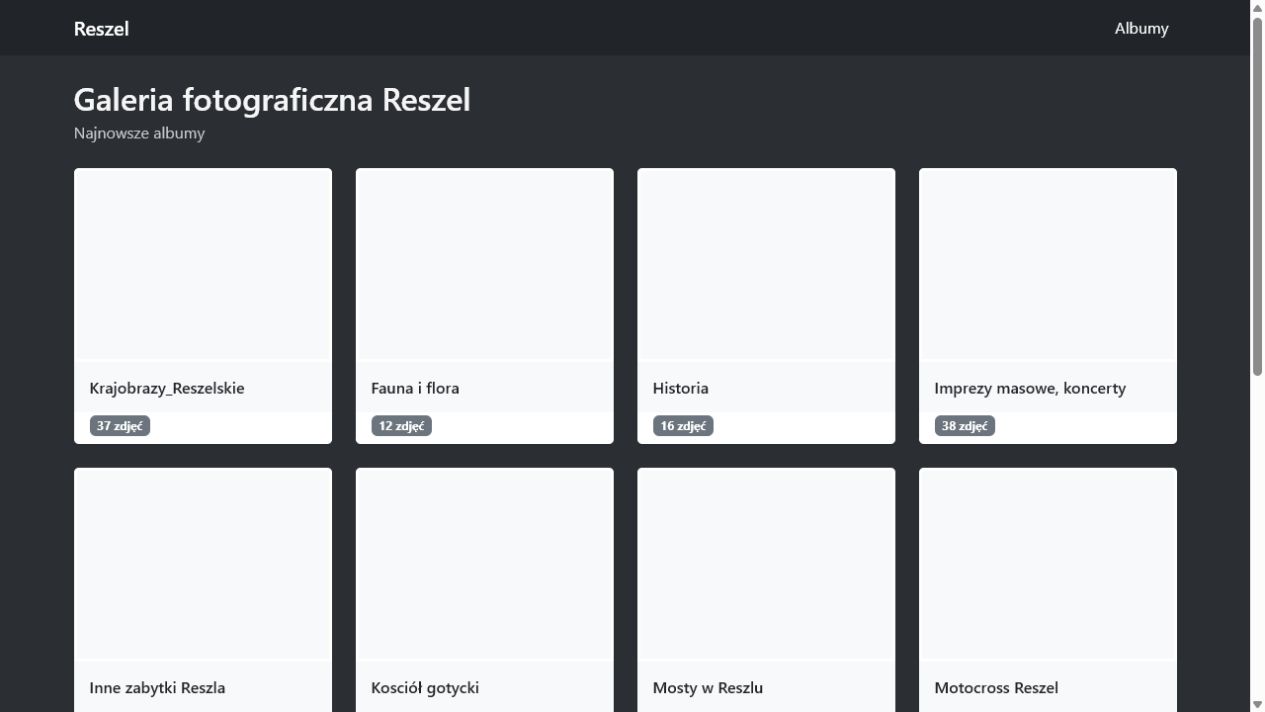Click the 12 zdjęć badge
The width and height of the screenshot is (1265, 712).
click(x=401, y=426)
